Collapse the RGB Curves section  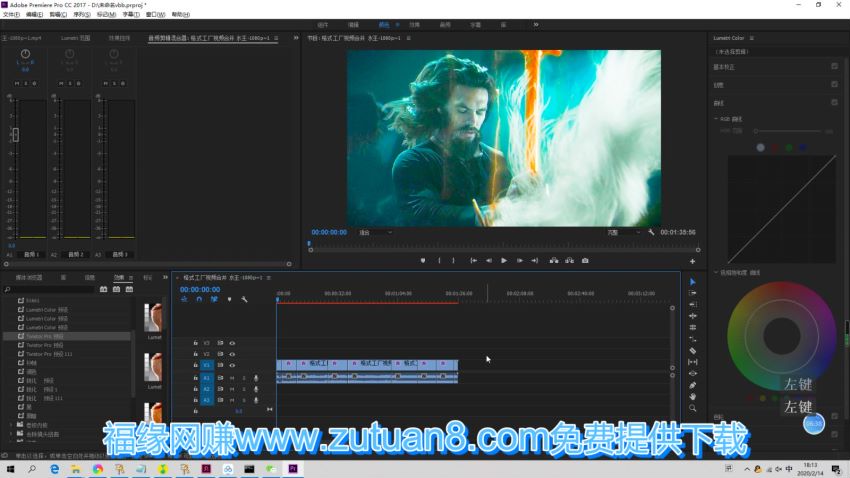(716, 119)
